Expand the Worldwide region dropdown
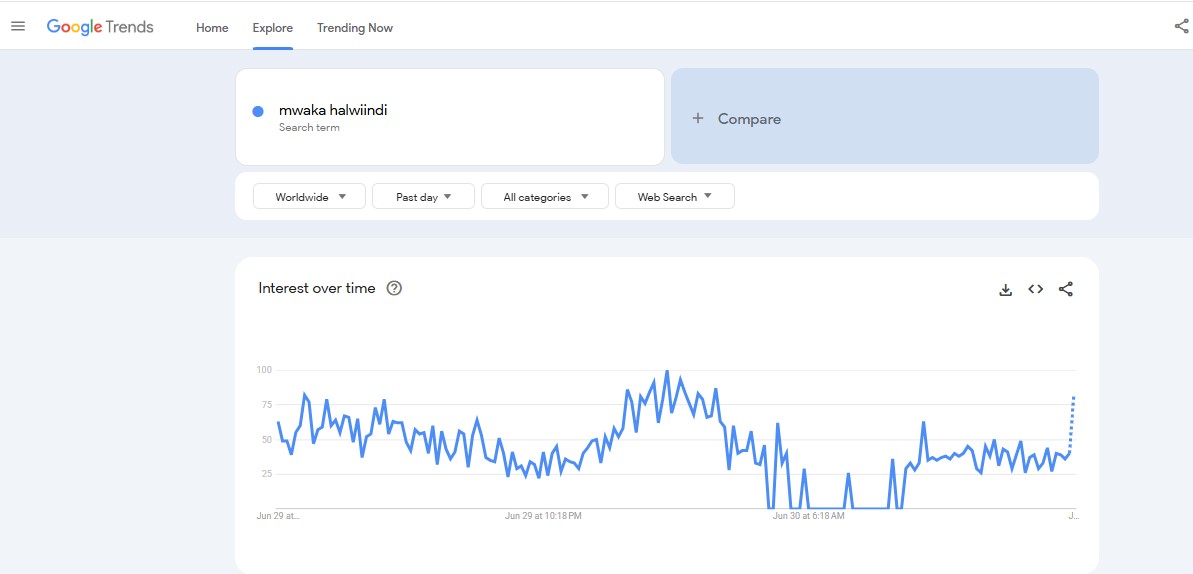The width and height of the screenshot is (1193, 574). pos(310,197)
